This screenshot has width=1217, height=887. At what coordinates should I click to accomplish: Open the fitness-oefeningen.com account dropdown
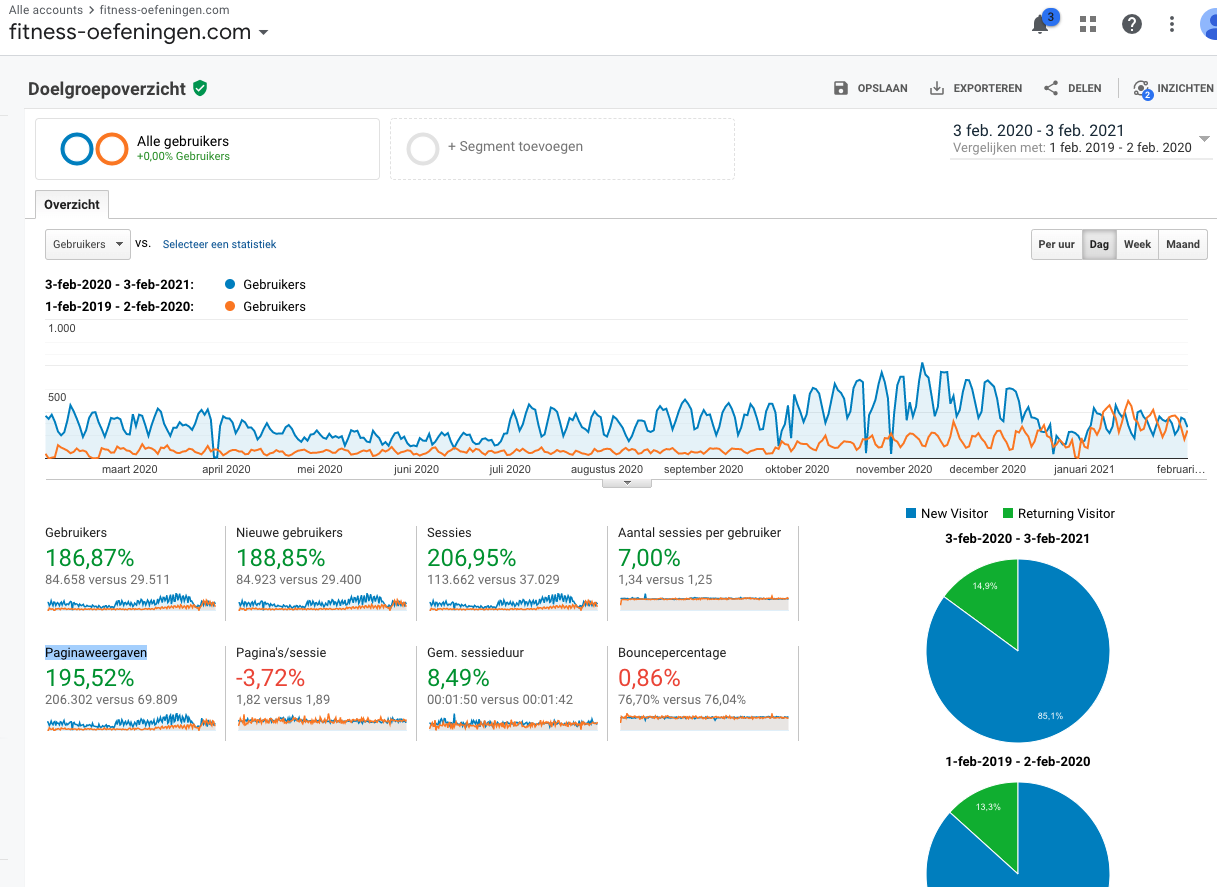139,32
